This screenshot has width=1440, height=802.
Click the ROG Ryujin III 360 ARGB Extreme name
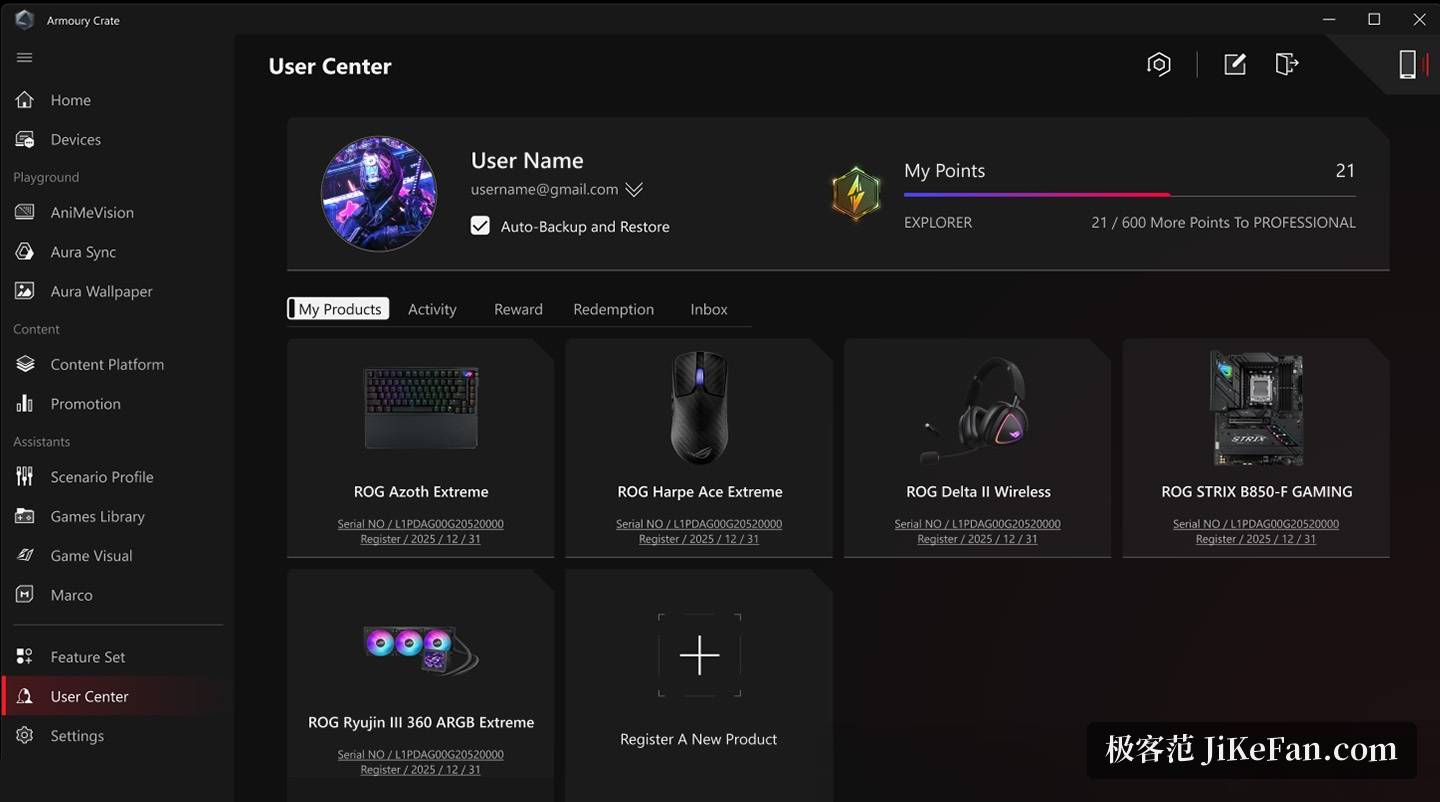tap(421, 722)
